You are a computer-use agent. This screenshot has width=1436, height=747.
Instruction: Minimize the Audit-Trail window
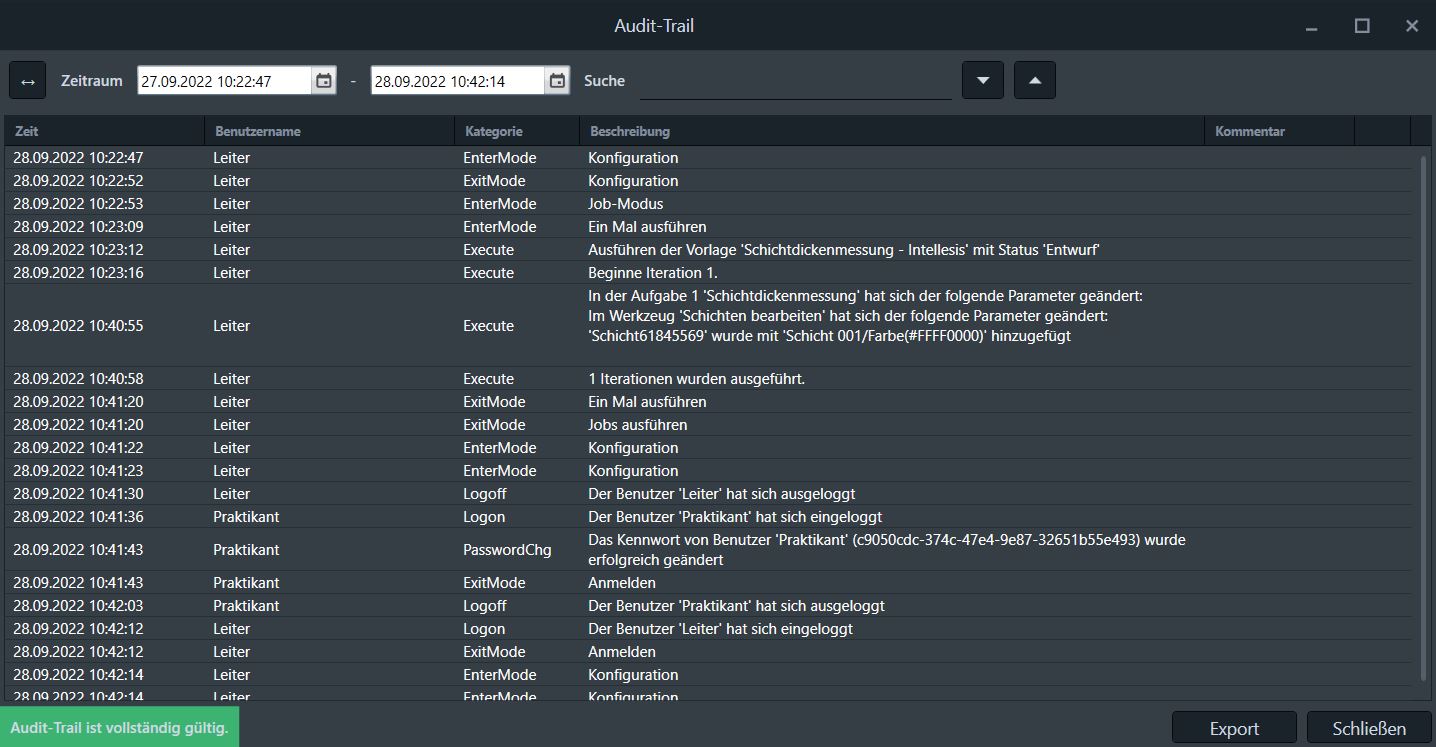tap(1311, 26)
